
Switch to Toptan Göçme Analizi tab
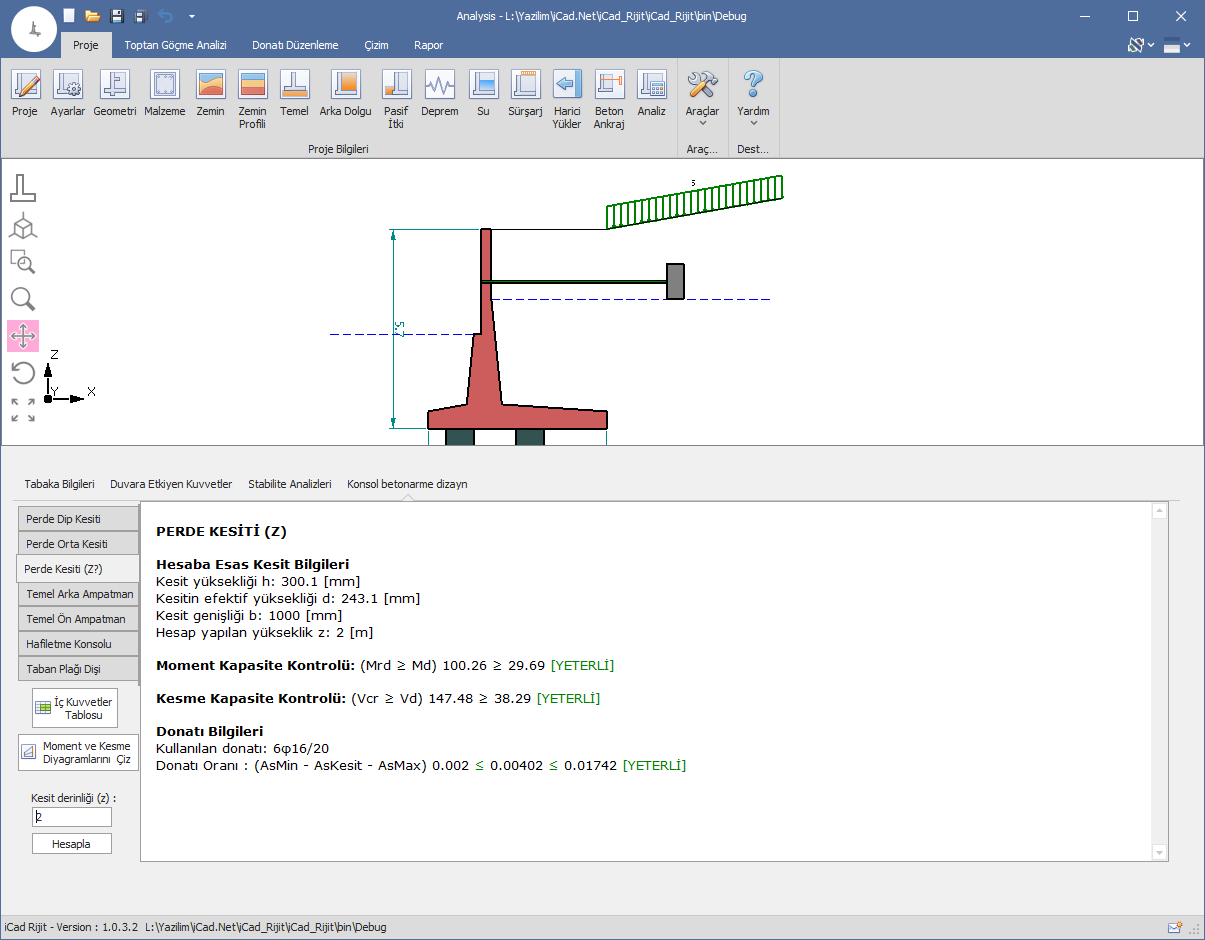point(176,45)
